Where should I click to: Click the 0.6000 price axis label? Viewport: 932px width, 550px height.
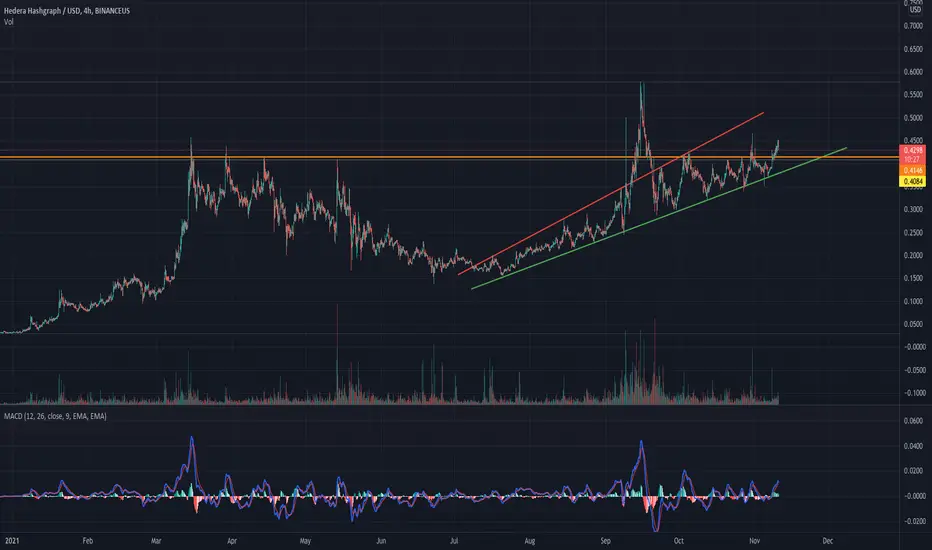coord(913,72)
